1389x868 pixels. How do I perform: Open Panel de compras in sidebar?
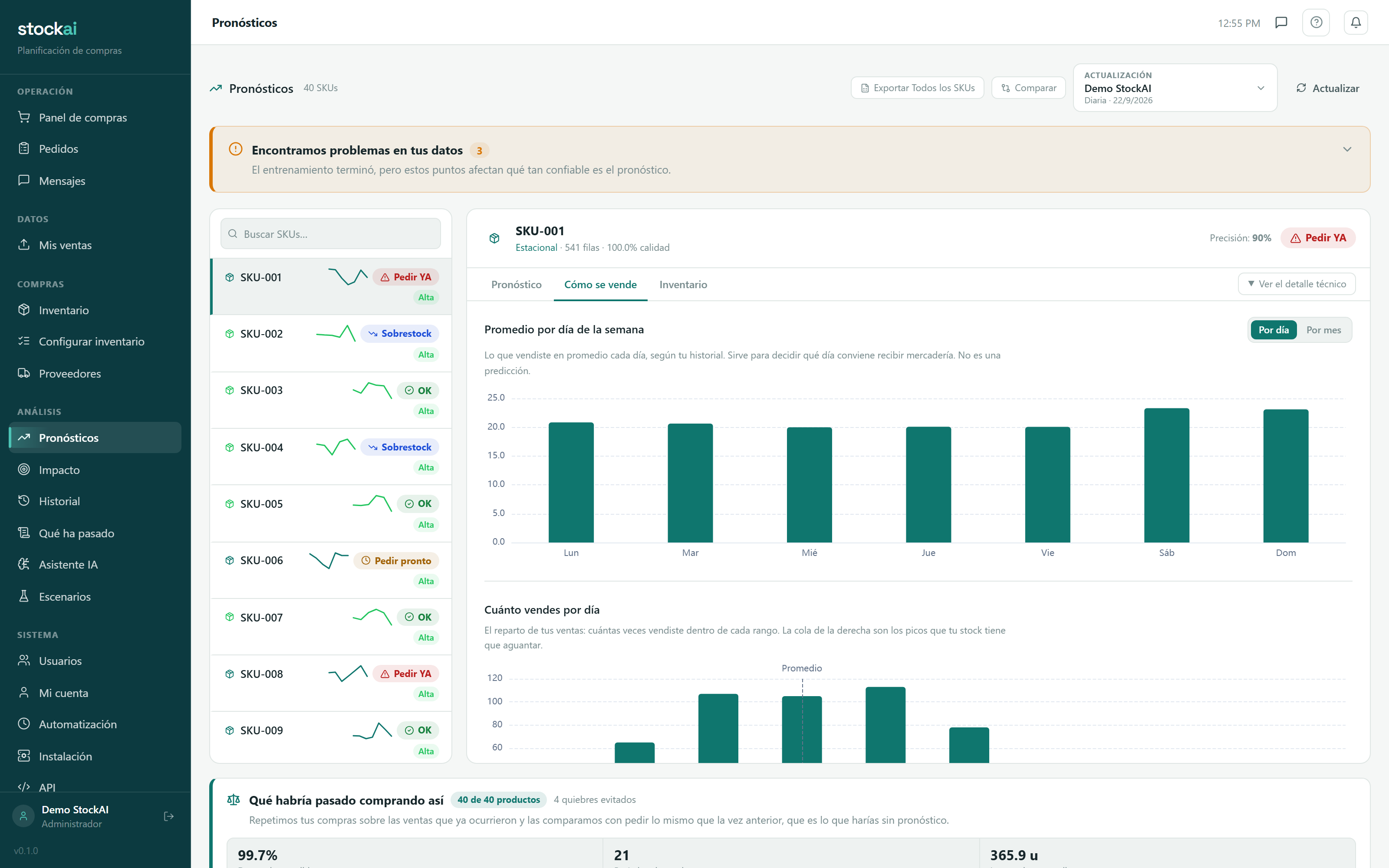(x=95, y=117)
